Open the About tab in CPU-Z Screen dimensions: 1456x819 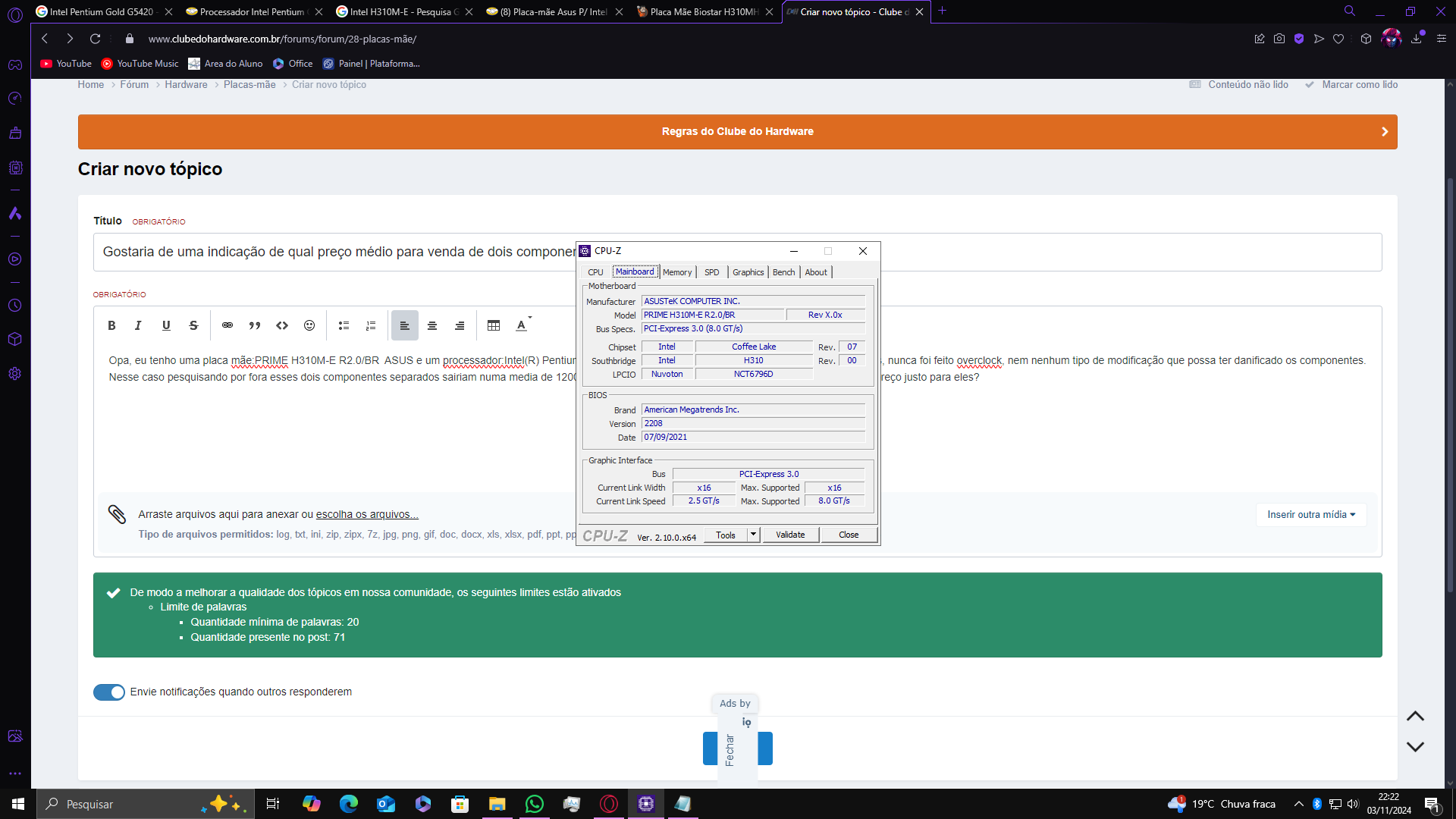(x=816, y=272)
